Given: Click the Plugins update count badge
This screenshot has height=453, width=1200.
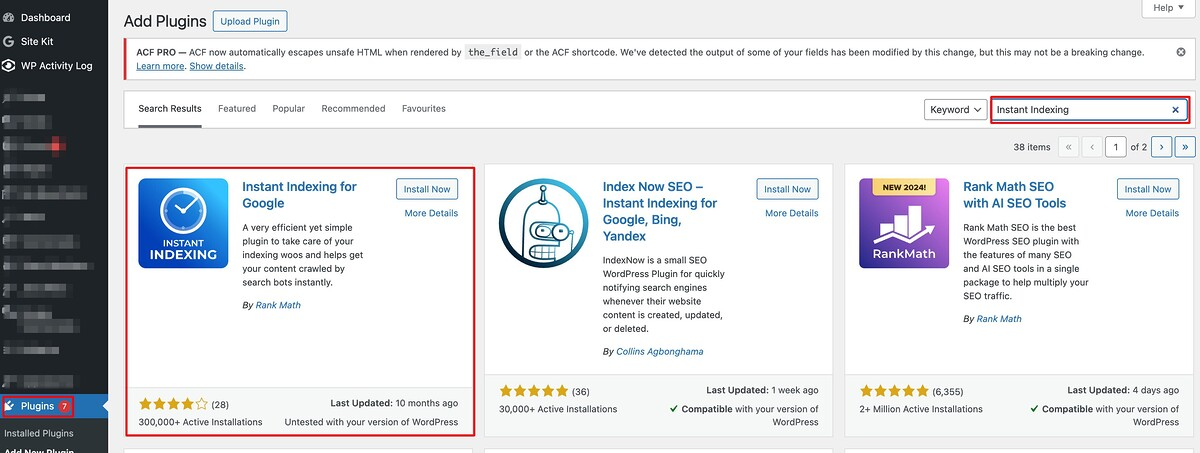Looking at the screenshot, I should coord(64,406).
